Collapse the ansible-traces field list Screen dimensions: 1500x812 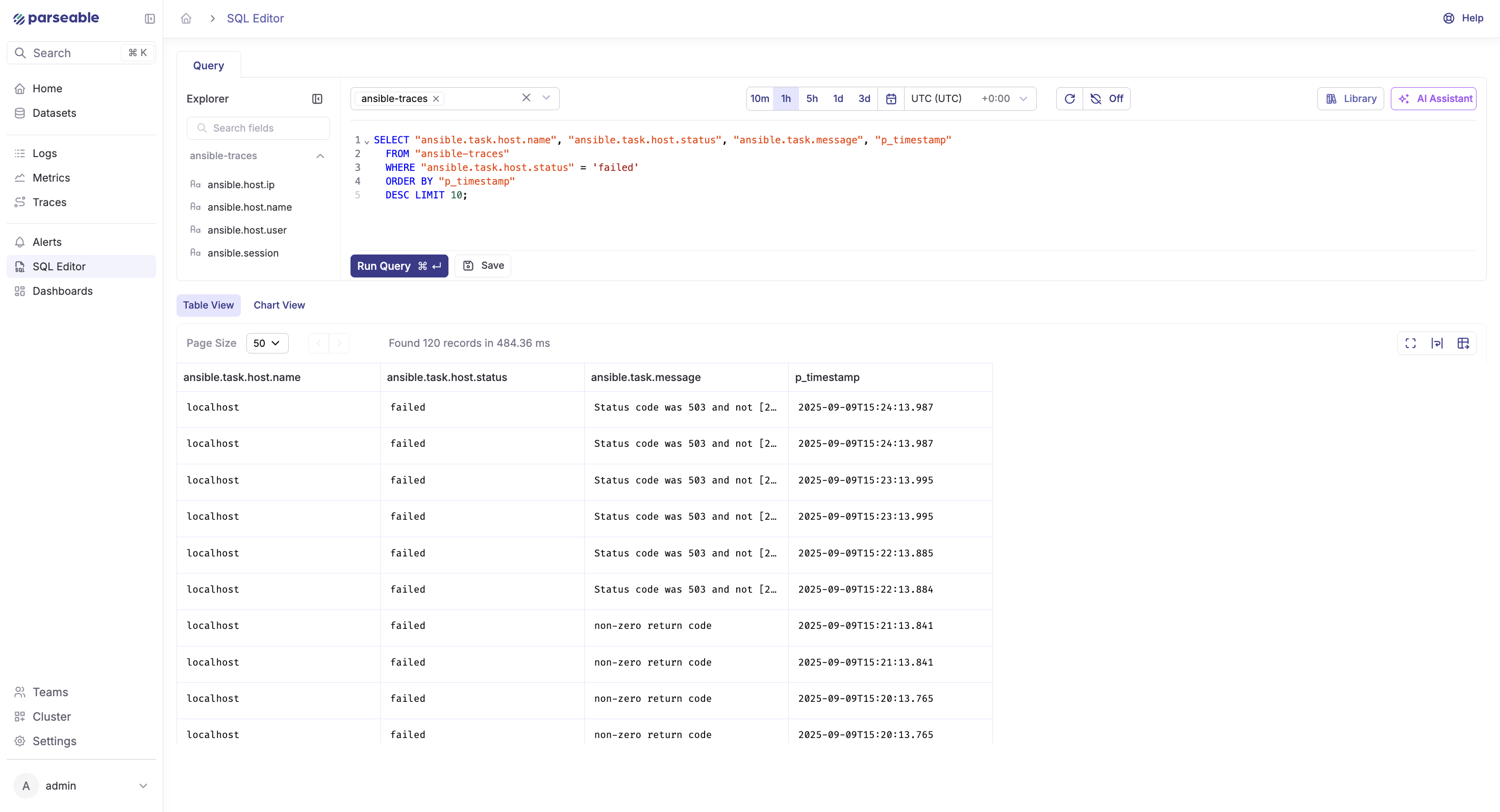(x=320, y=156)
